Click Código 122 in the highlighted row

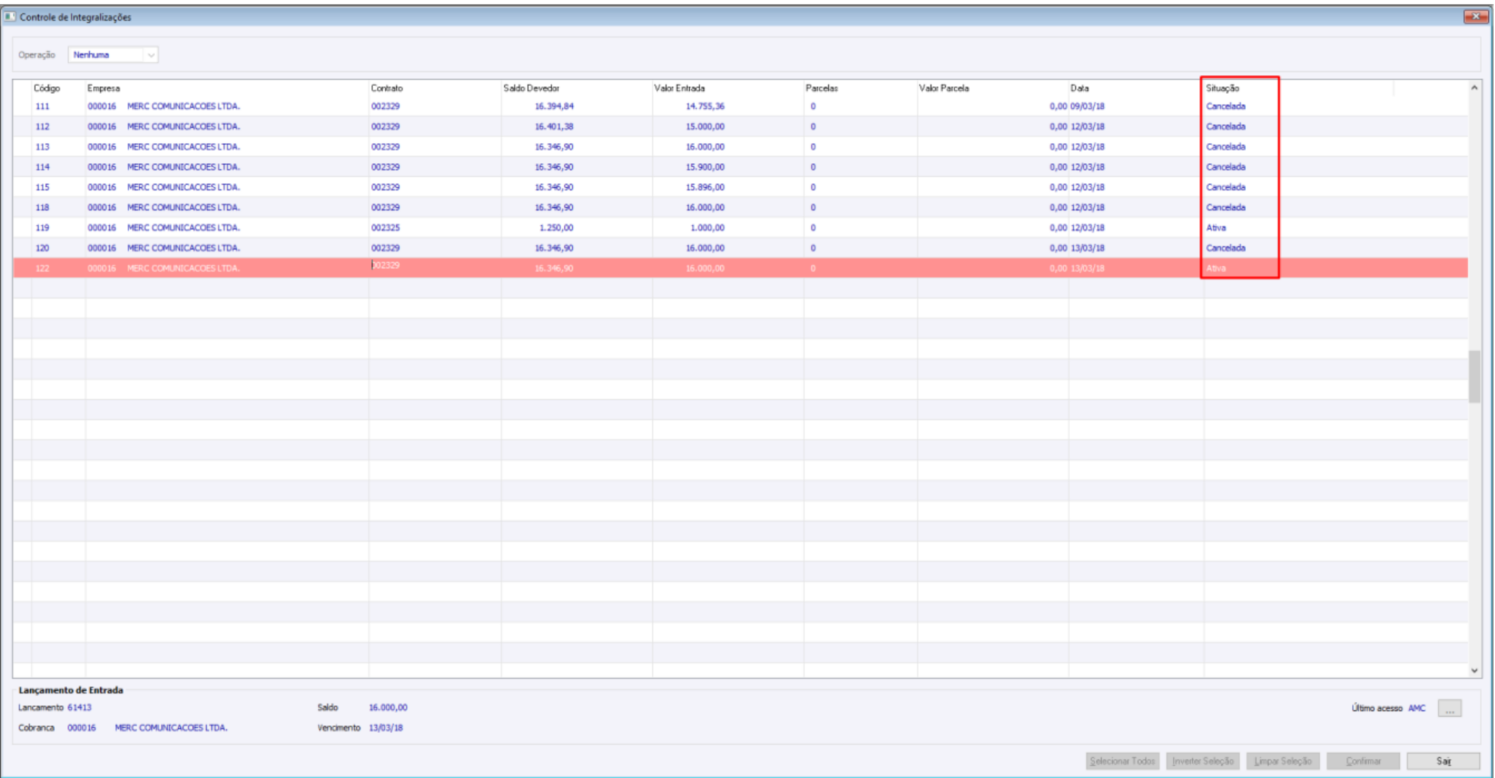(42, 268)
